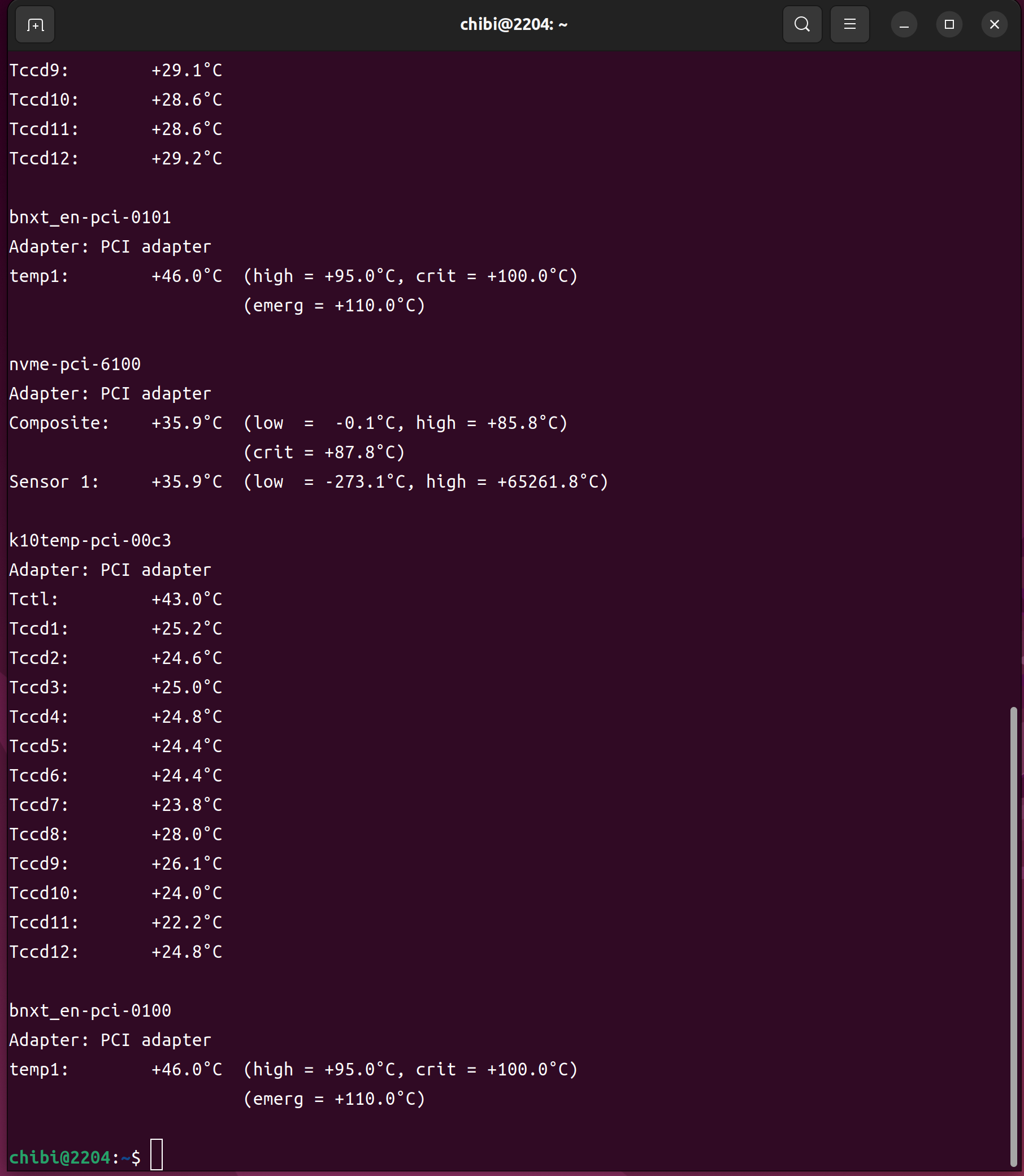
Task: Maximize the terminal window
Action: [x=949, y=24]
